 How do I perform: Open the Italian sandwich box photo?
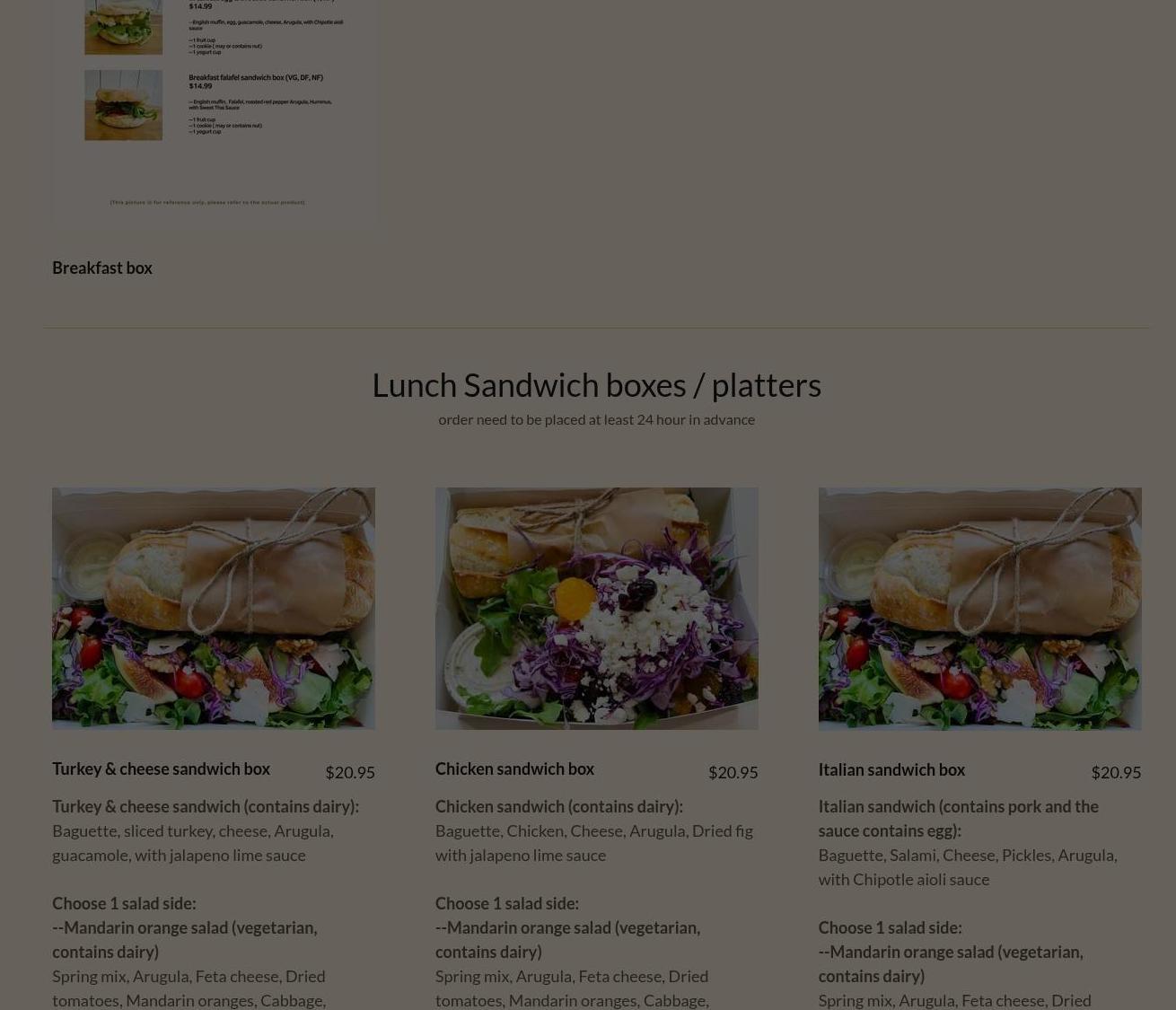(979, 608)
